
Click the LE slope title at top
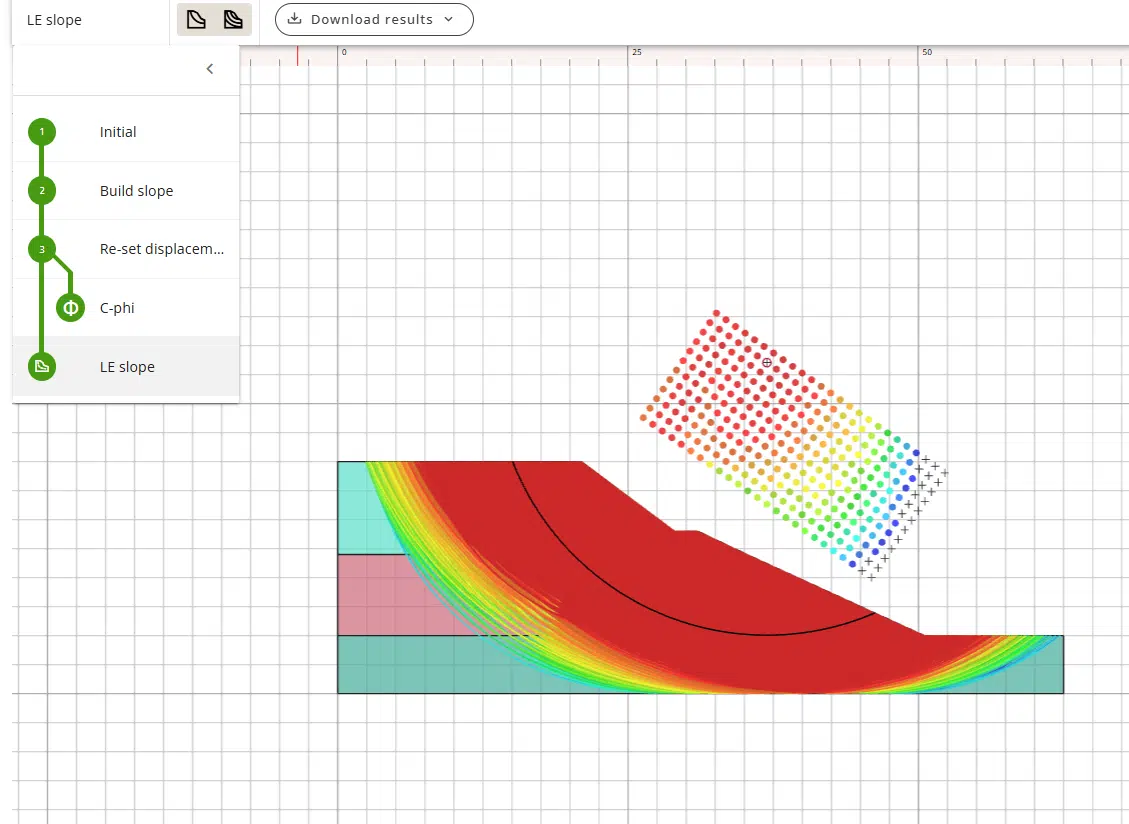(54, 20)
